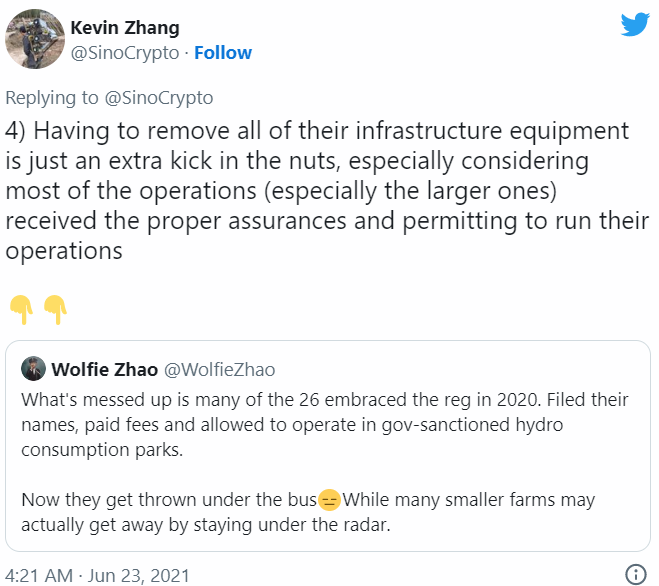Click Wolfie Zhao's small avatar
This screenshot has height=586, width=659.
[x=34, y=369]
